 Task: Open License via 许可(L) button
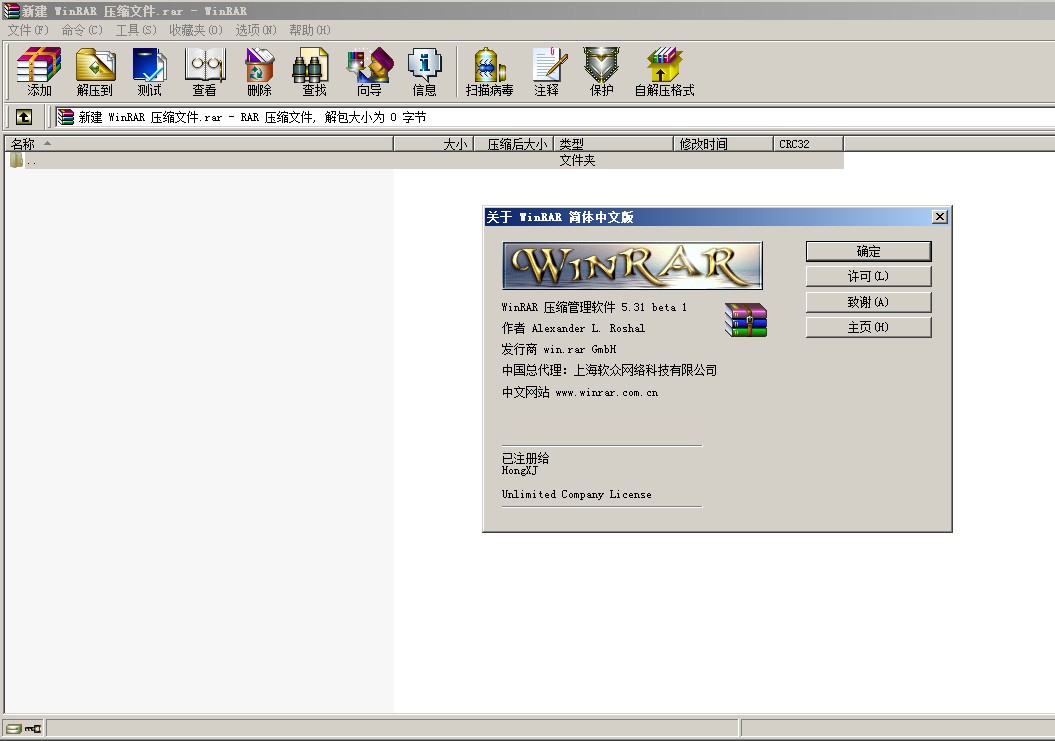point(869,276)
